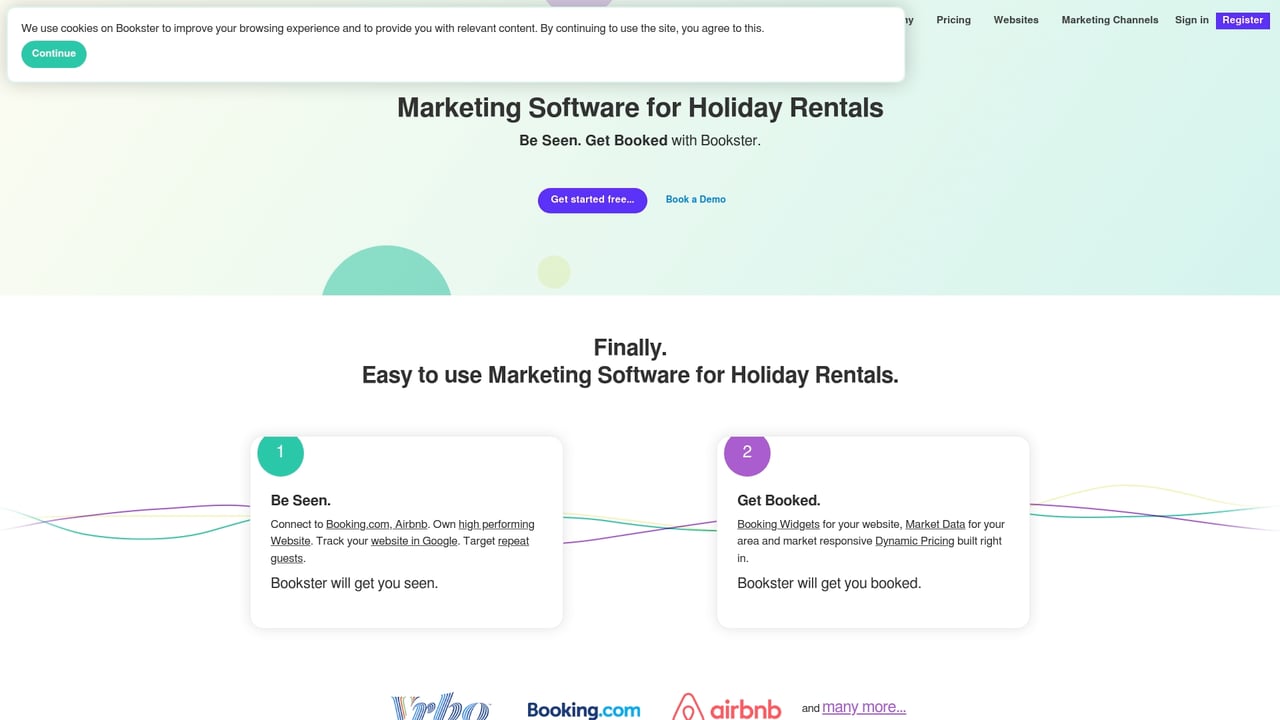Click the Get started free button
The width and height of the screenshot is (1280, 720).
pyautogui.click(x=592, y=200)
